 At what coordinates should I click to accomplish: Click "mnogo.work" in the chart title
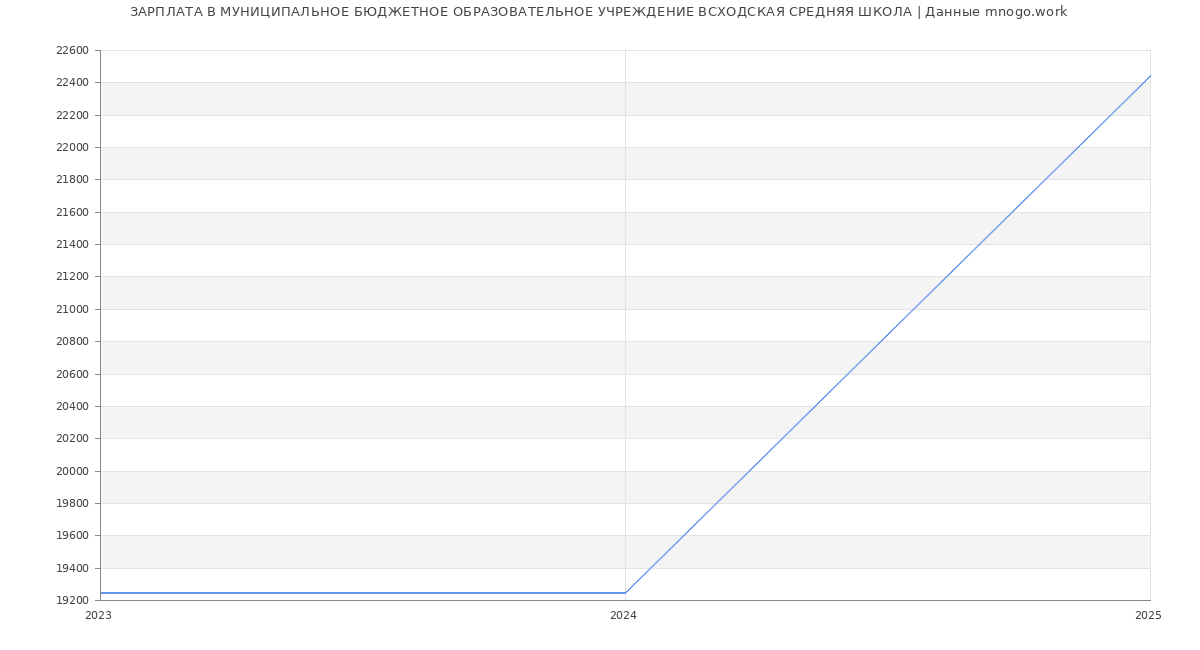click(1025, 12)
